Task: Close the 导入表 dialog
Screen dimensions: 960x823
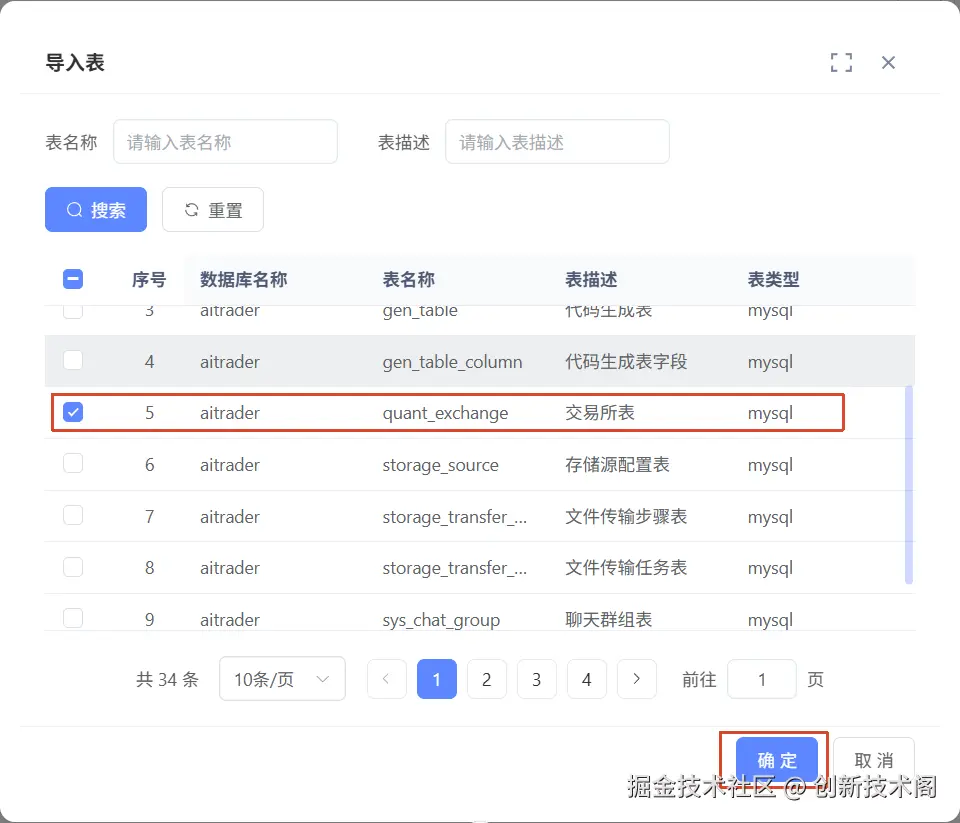Action: pyautogui.click(x=888, y=62)
